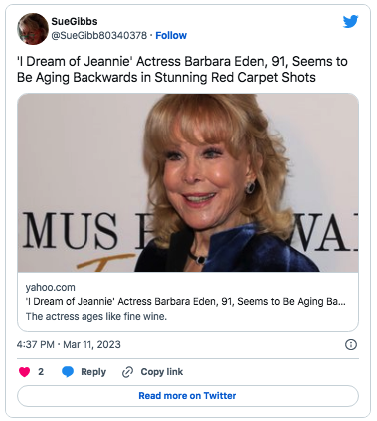Click the MUS backdrop lettering in photo

[70, 231]
